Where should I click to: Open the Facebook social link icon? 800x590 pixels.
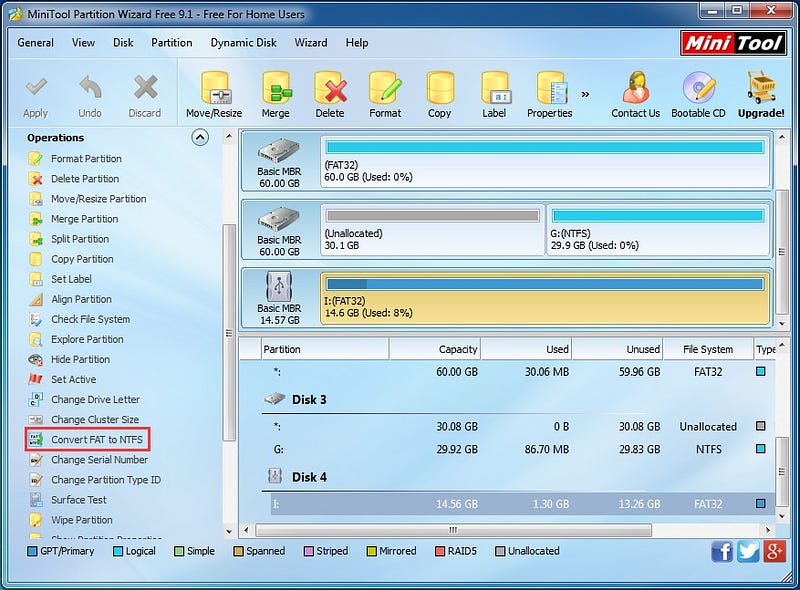click(x=722, y=552)
